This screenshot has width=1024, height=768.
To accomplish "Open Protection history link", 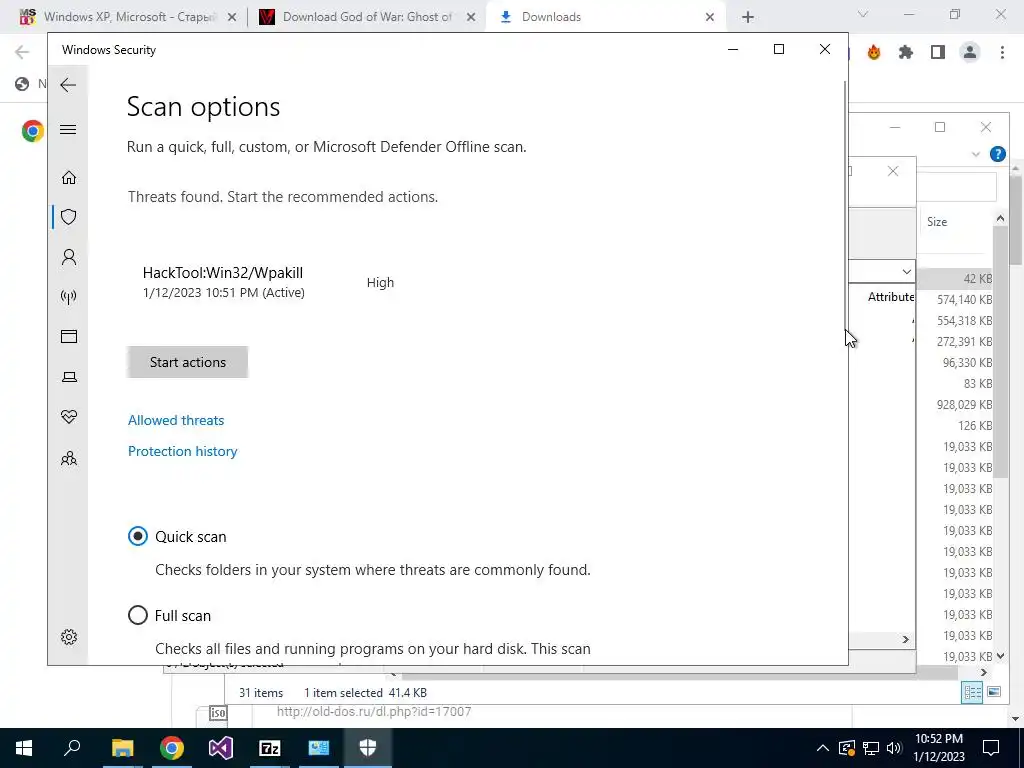I will pos(182,451).
